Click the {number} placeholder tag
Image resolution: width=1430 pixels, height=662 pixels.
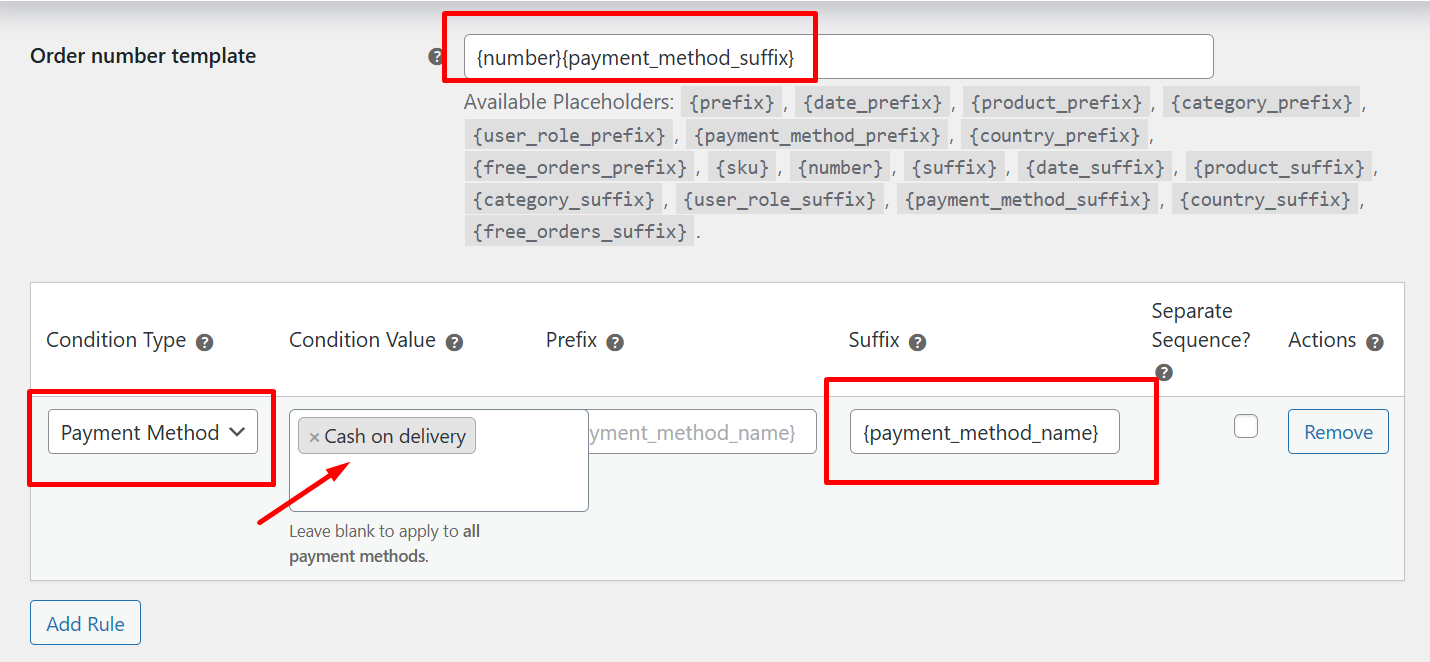click(840, 166)
